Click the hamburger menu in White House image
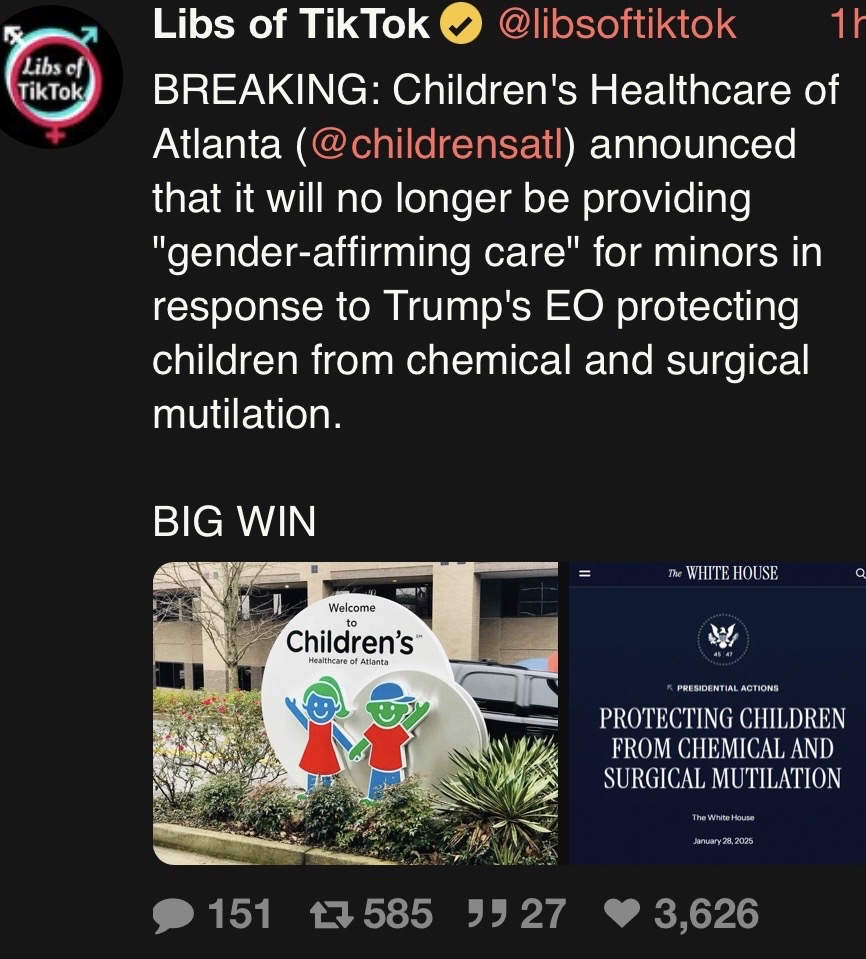The image size is (866, 959). click(x=584, y=573)
